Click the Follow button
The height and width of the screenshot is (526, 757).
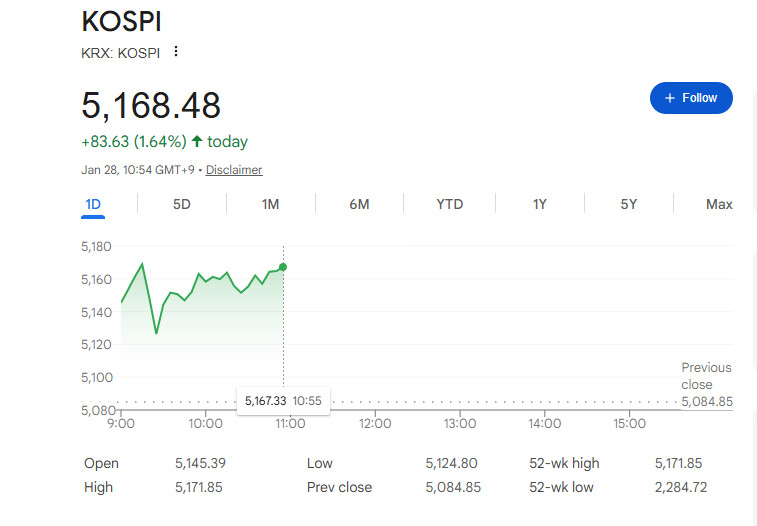(x=691, y=98)
